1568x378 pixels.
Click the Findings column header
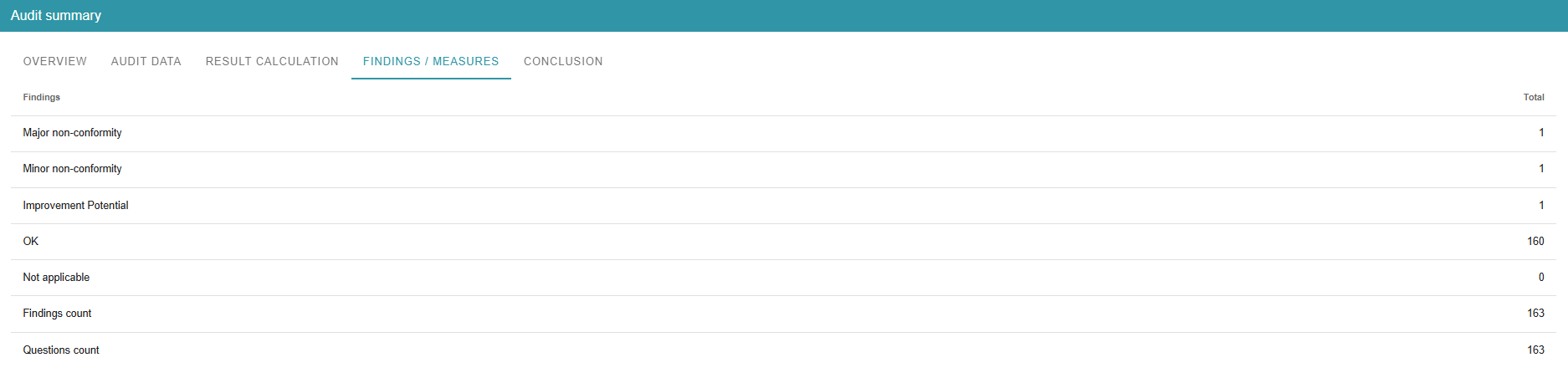click(42, 97)
